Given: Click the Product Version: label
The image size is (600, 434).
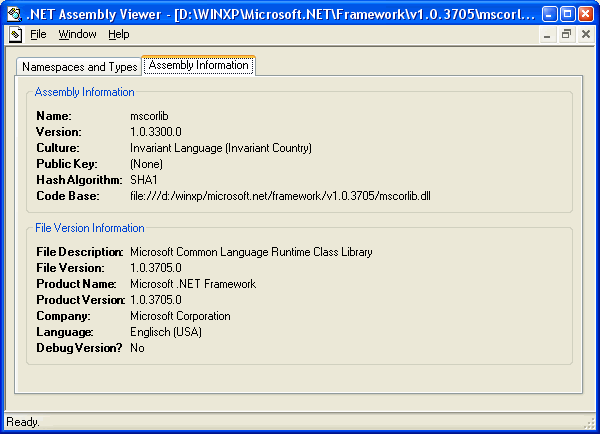Looking at the screenshot, I should coord(81,300).
